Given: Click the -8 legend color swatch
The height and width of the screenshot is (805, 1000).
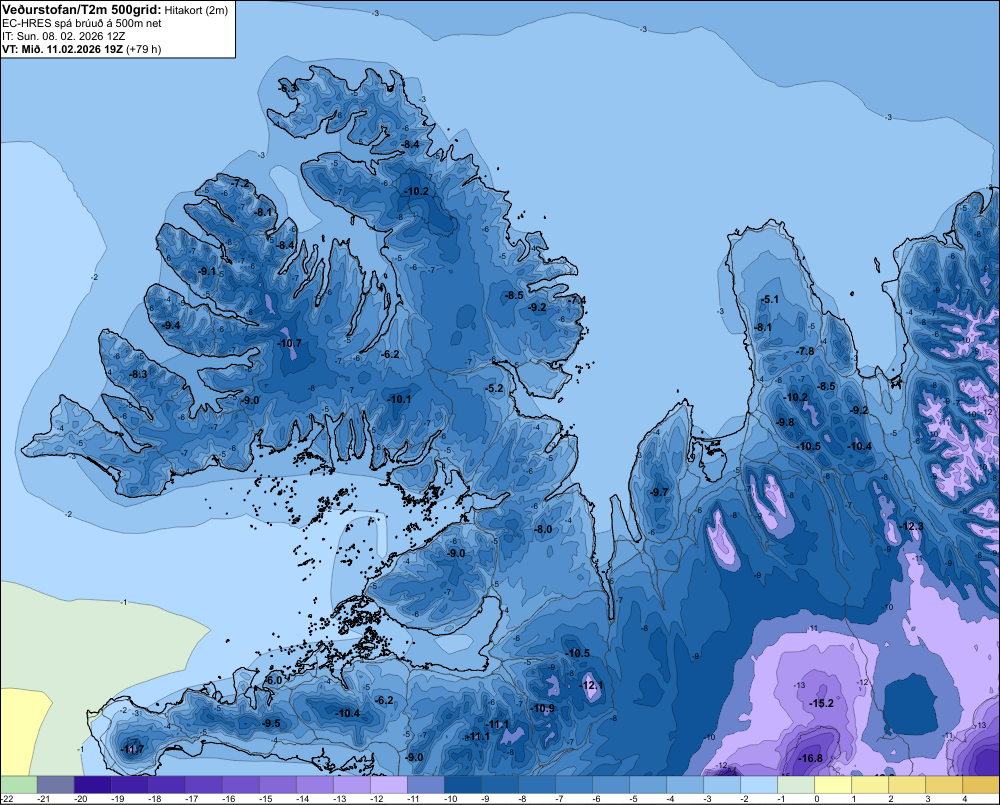Looking at the screenshot, I should pyautogui.click(x=536, y=784).
